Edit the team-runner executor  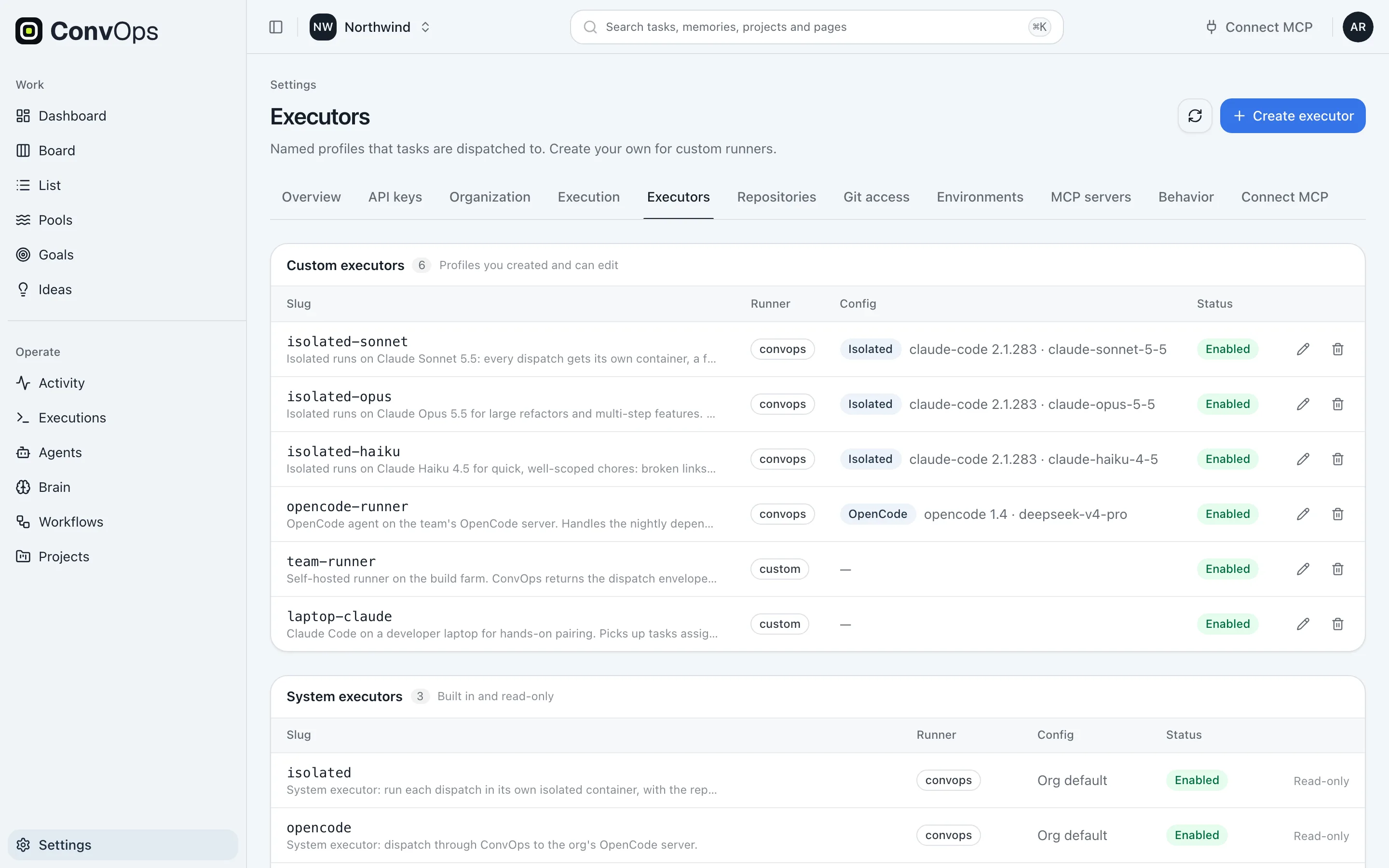tap(1303, 569)
